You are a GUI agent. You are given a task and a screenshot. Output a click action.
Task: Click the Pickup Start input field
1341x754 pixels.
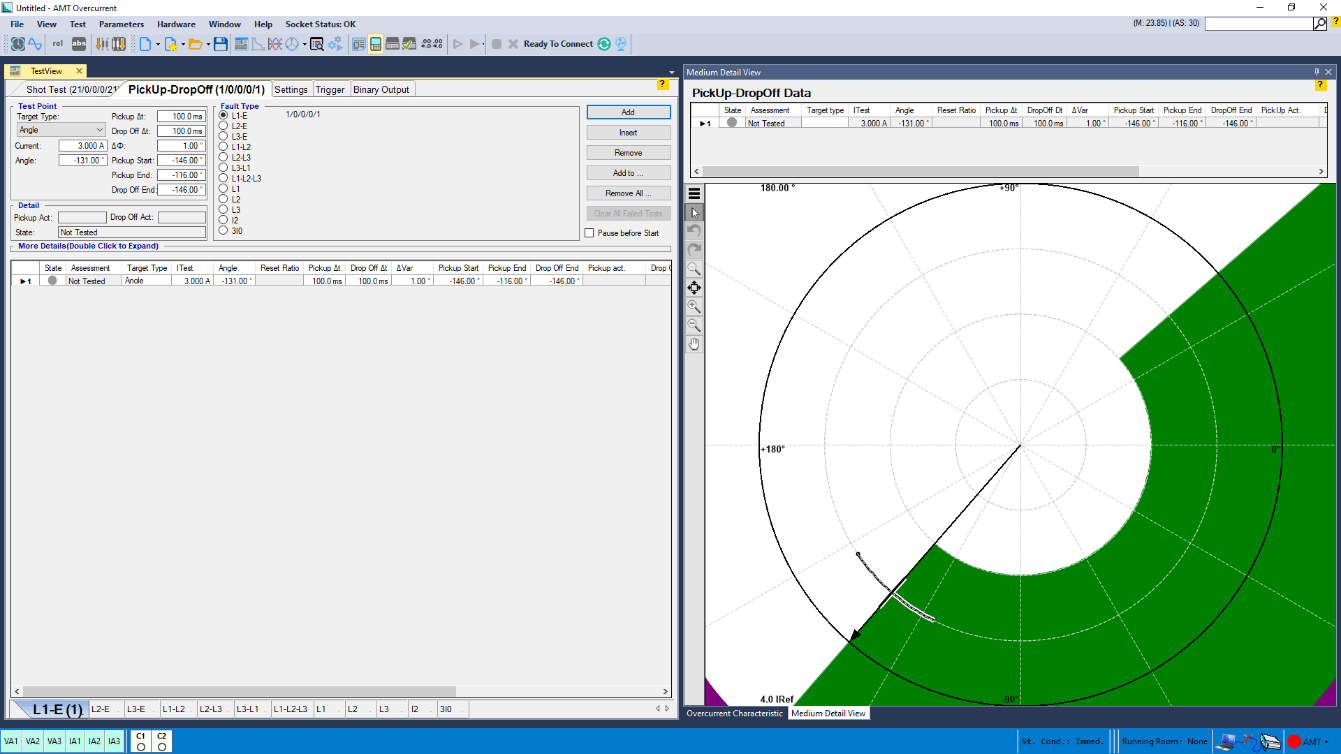coord(181,160)
